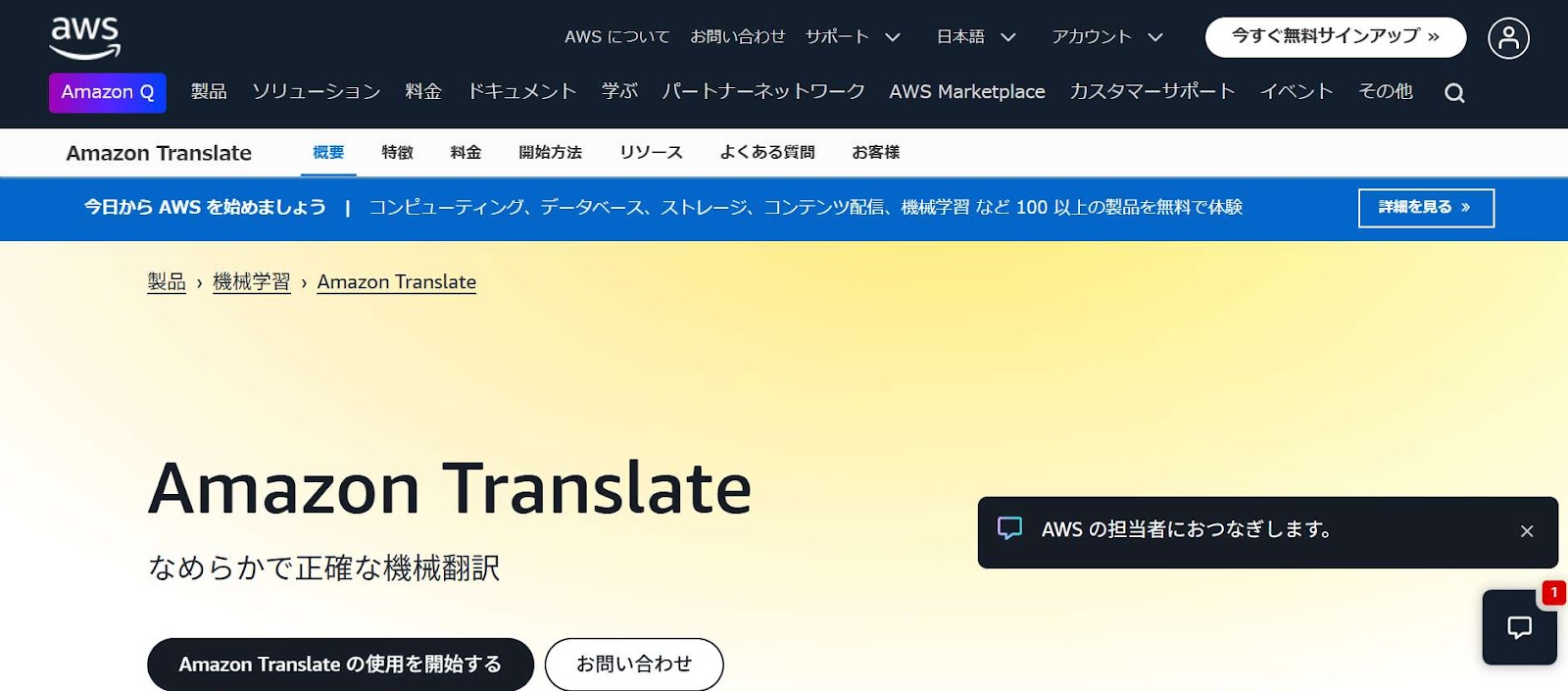Expand the アカウント dropdown
1568x691 pixels.
point(1107,37)
